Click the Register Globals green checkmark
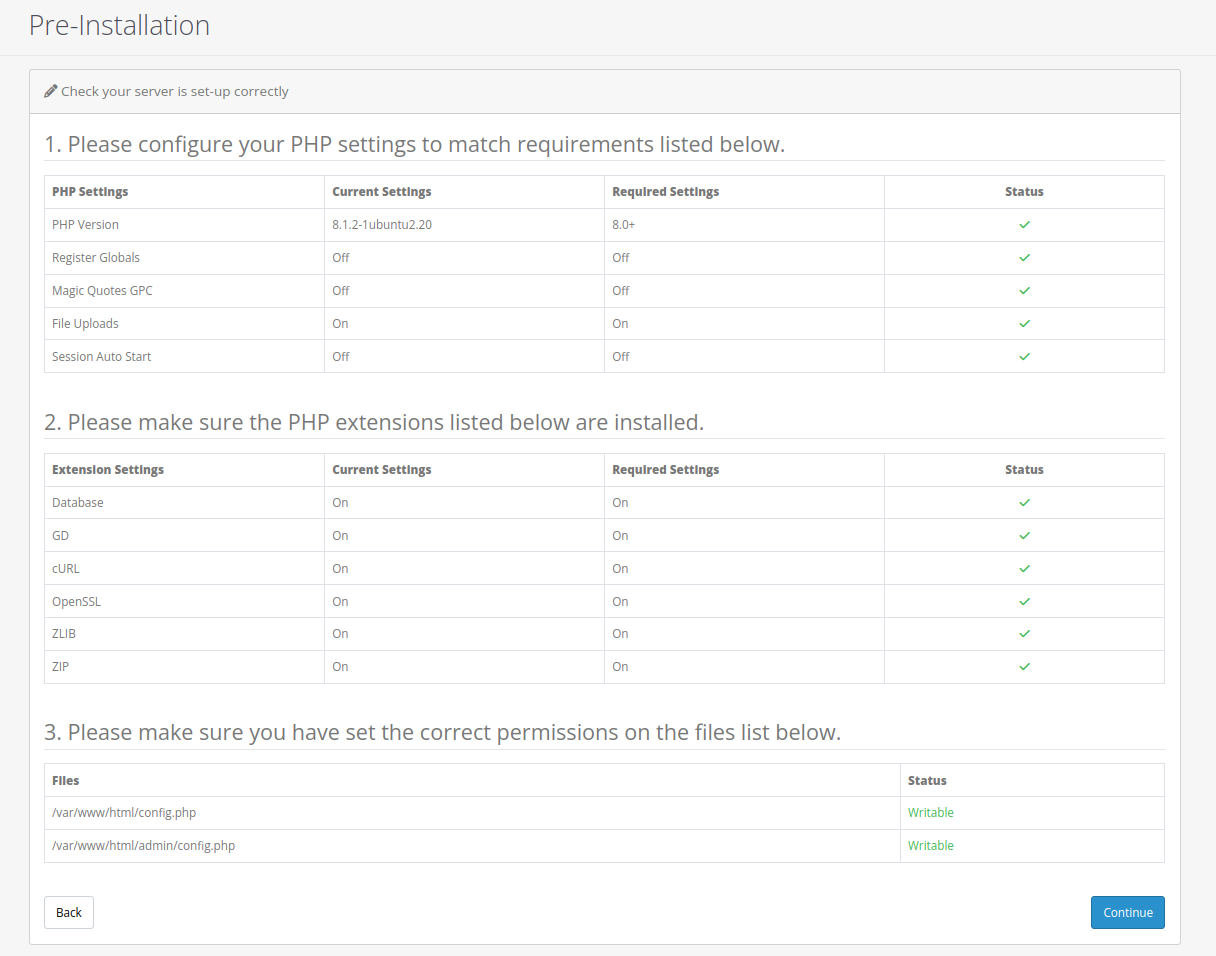 tap(1024, 258)
